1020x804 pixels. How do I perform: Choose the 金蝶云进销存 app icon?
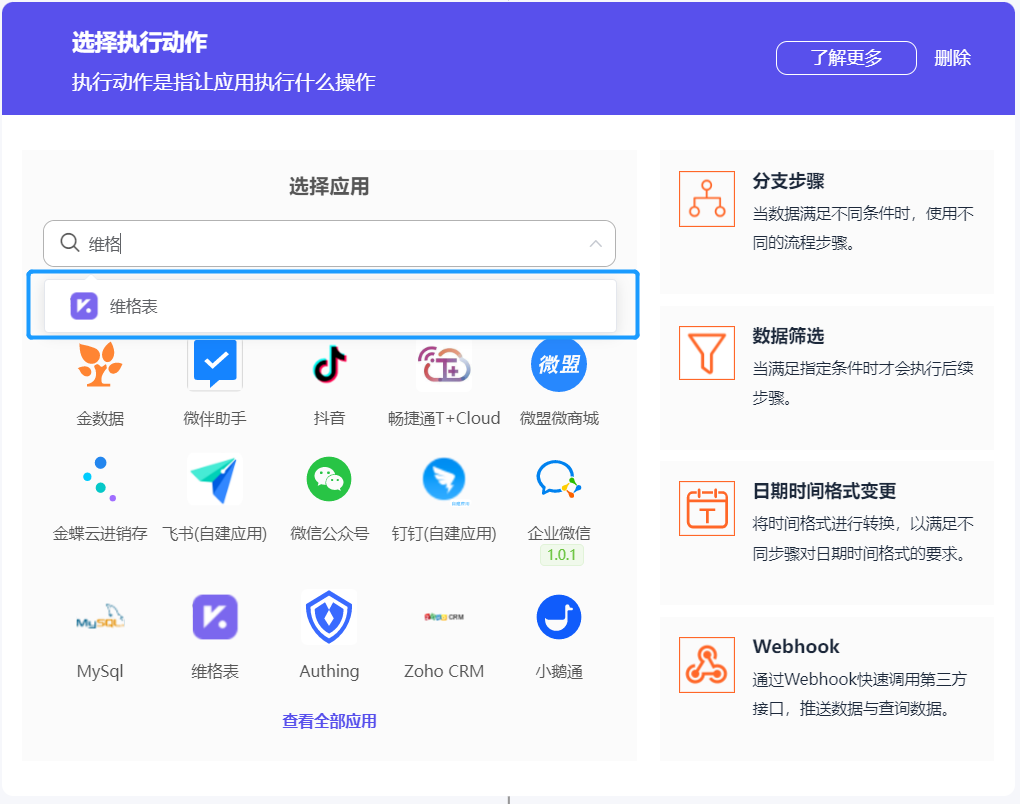100,479
